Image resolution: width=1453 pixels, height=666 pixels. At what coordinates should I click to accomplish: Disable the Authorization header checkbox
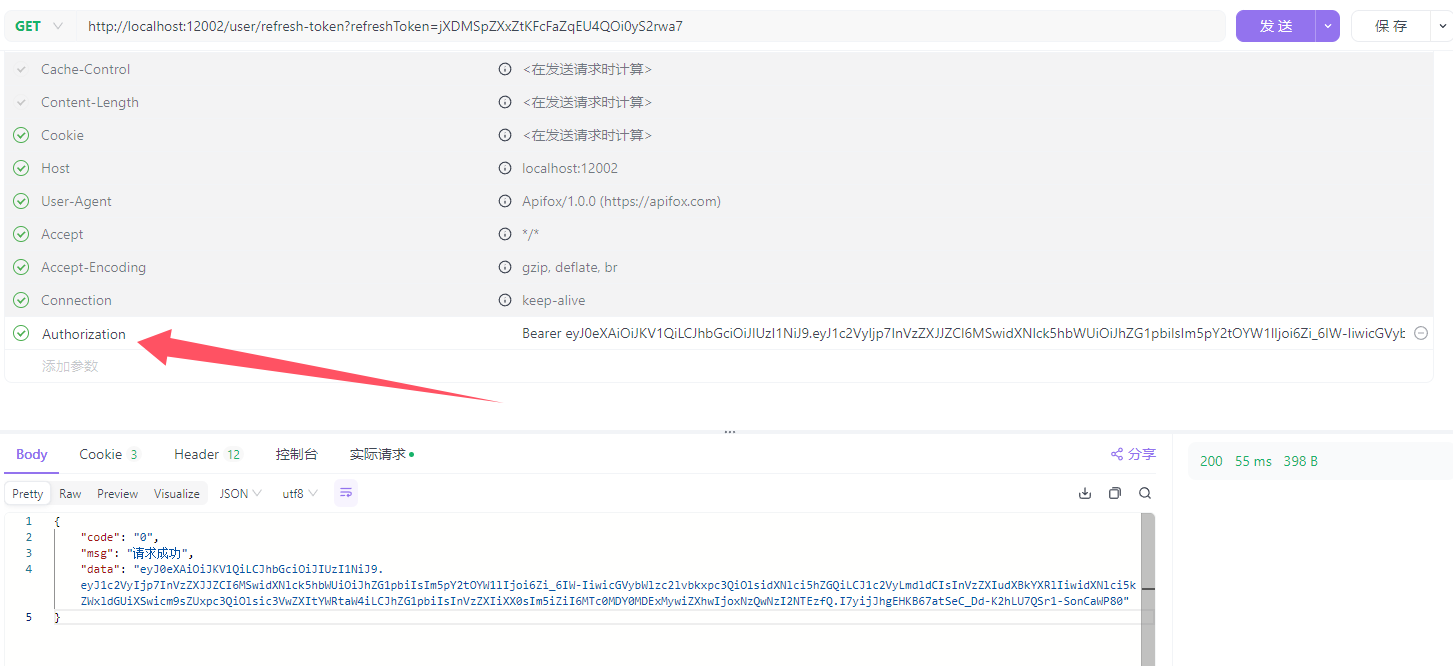coord(21,334)
